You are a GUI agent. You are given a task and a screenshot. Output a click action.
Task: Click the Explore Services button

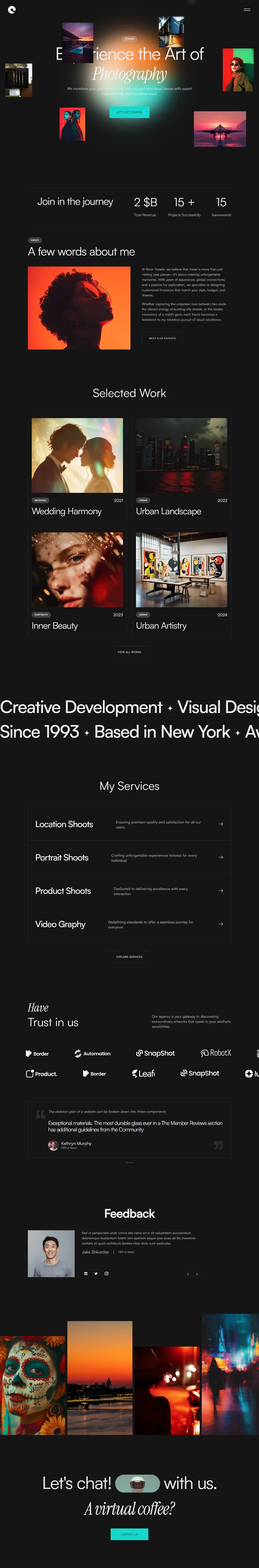129,957
